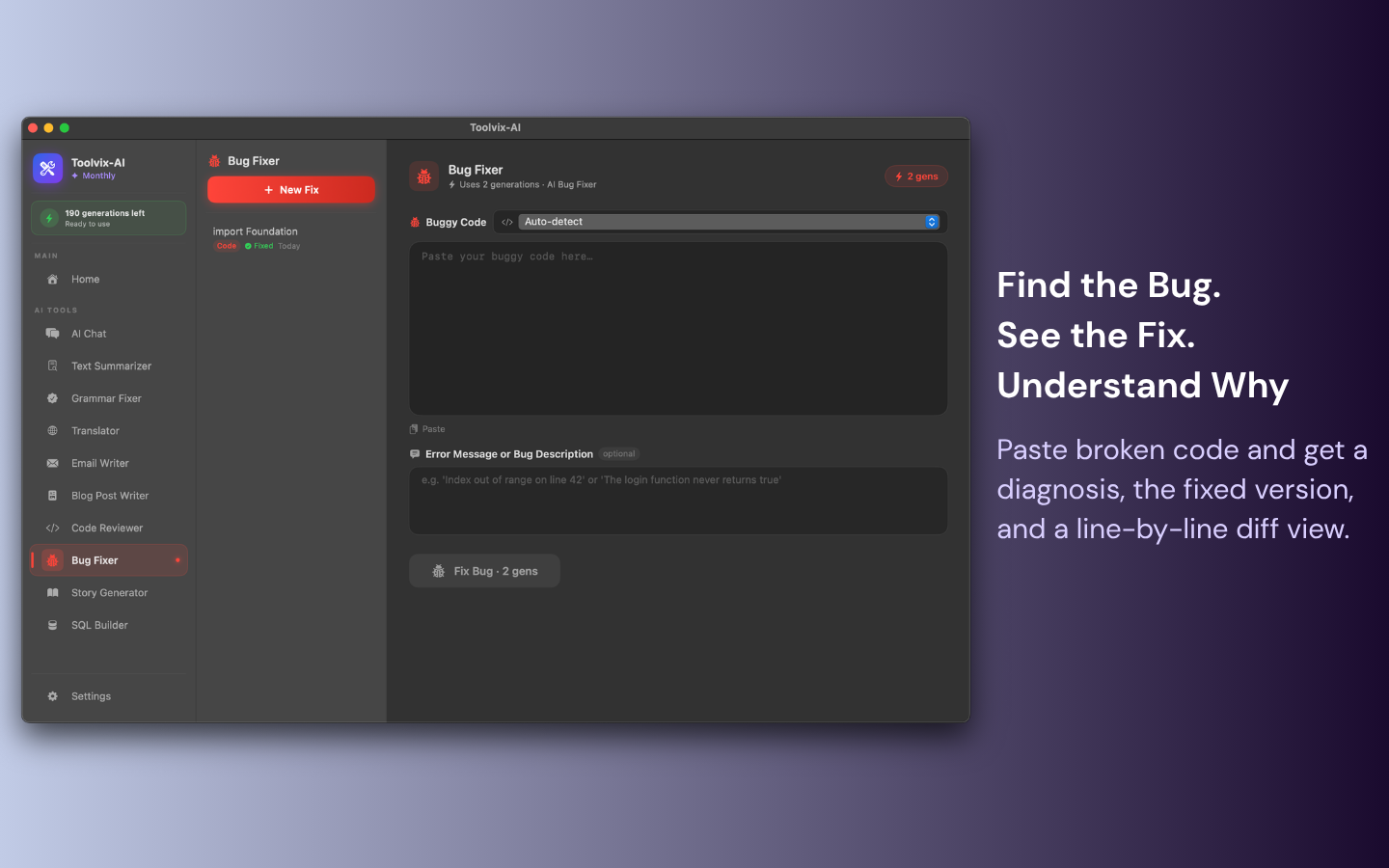Open AI Chat via its bubble icon
The image size is (1389, 868).
click(x=53, y=334)
